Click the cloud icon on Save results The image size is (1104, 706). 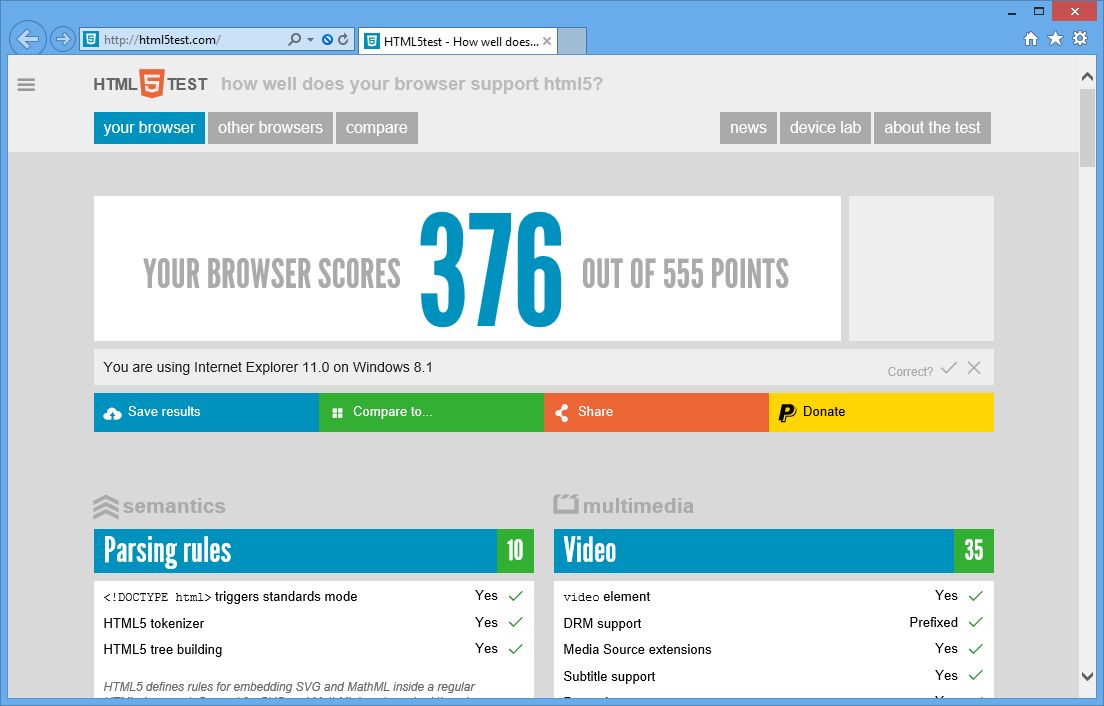(x=113, y=412)
